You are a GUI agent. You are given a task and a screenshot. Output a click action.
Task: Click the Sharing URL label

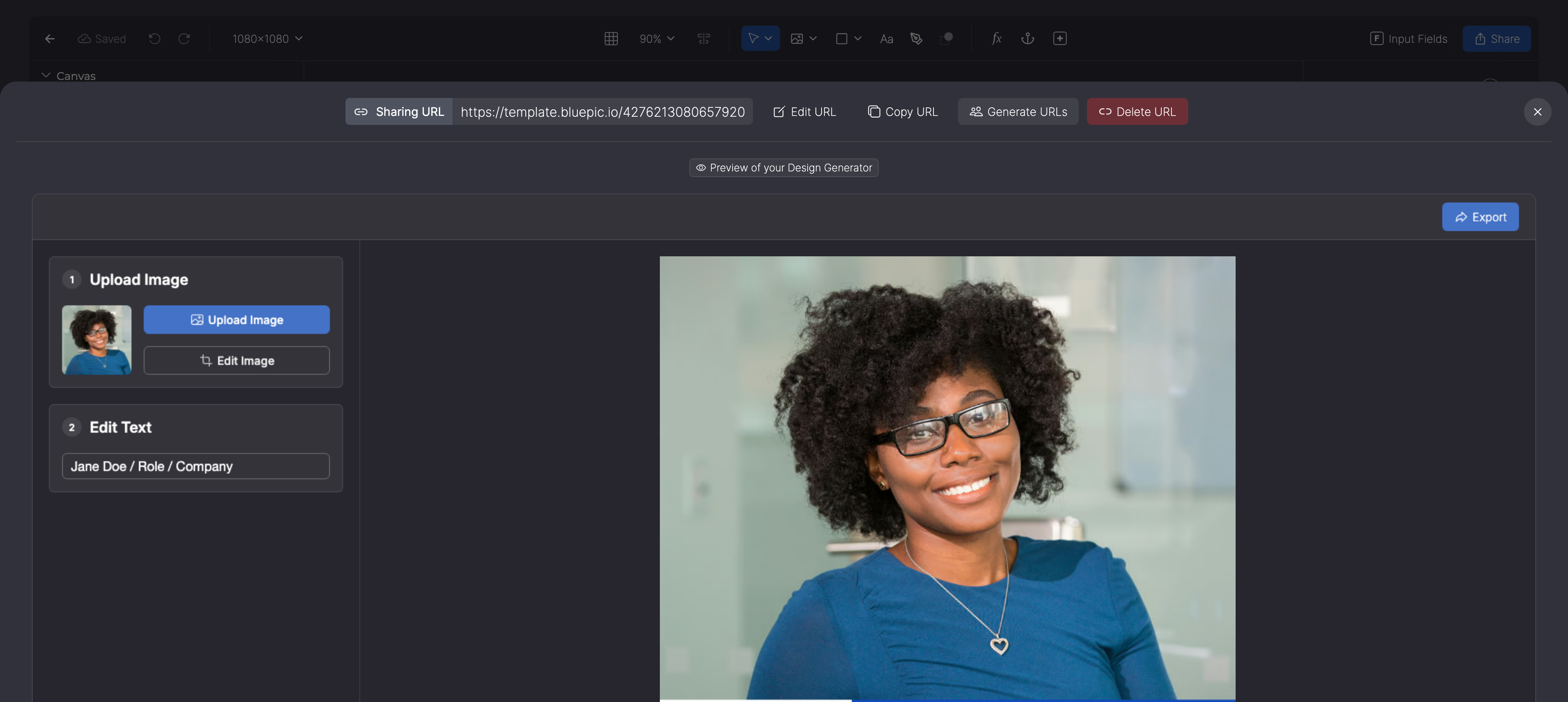(x=399, y=111)
